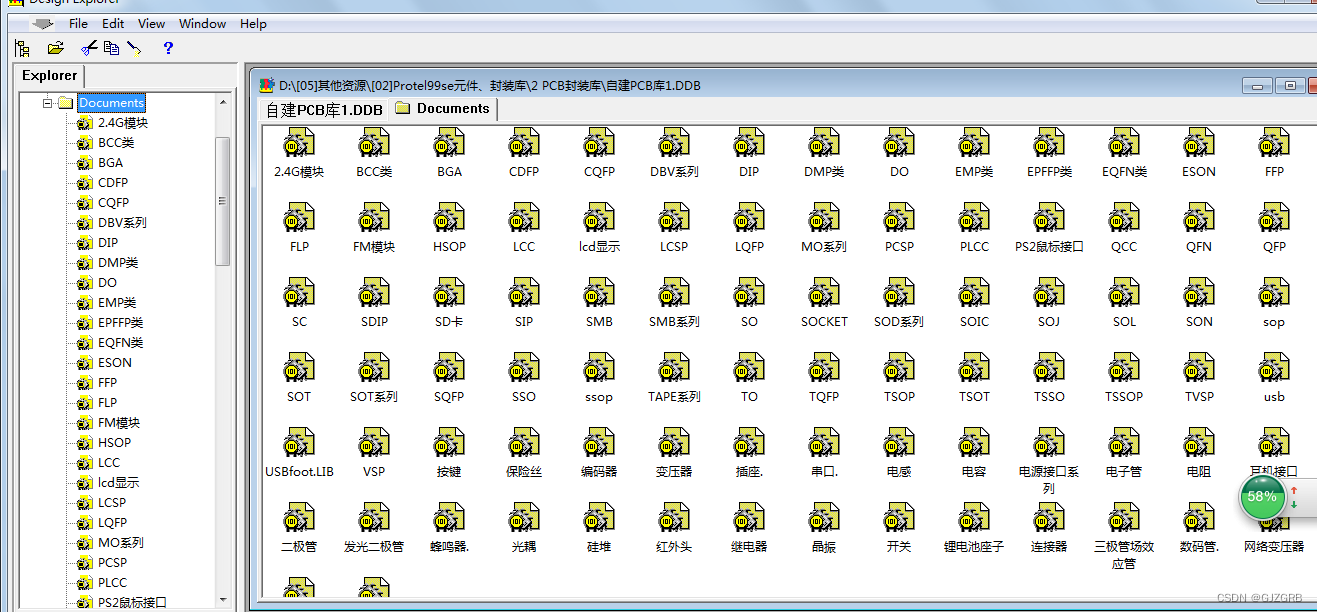Switch to the 自建PCB库1.DDB tab

(324, 109)
